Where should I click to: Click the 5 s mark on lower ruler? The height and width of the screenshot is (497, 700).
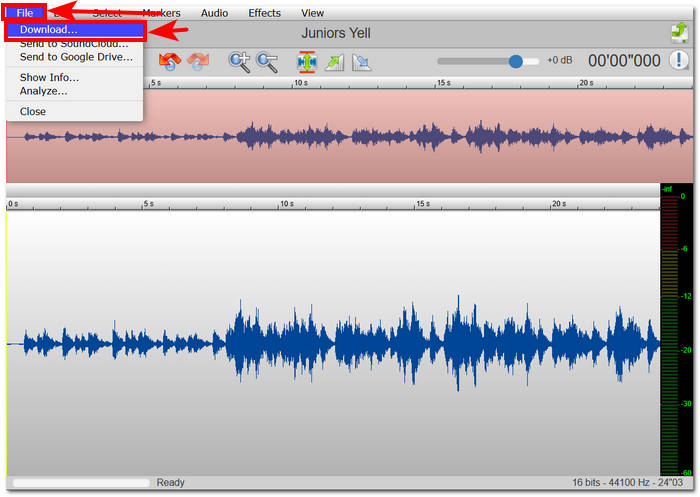click(149, 204)
